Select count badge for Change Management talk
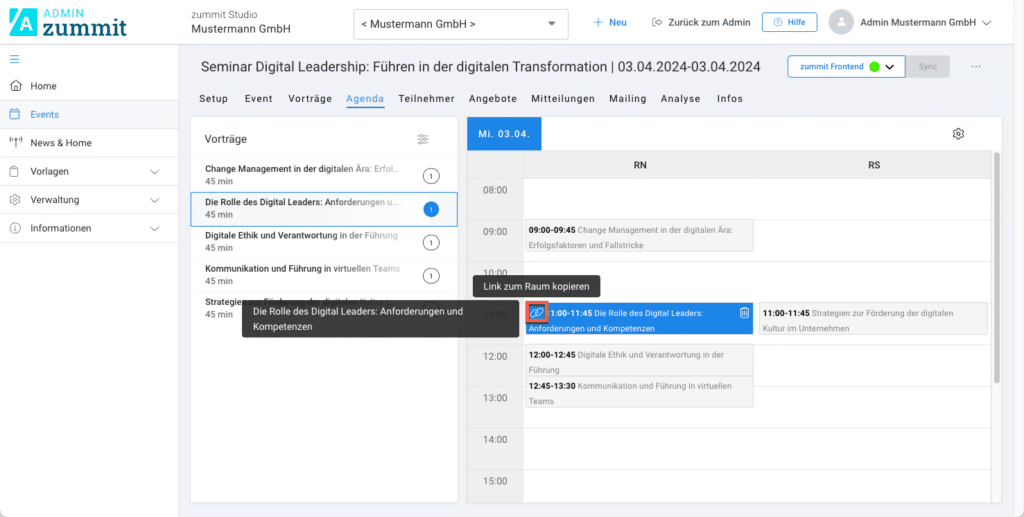 [431, 176]
